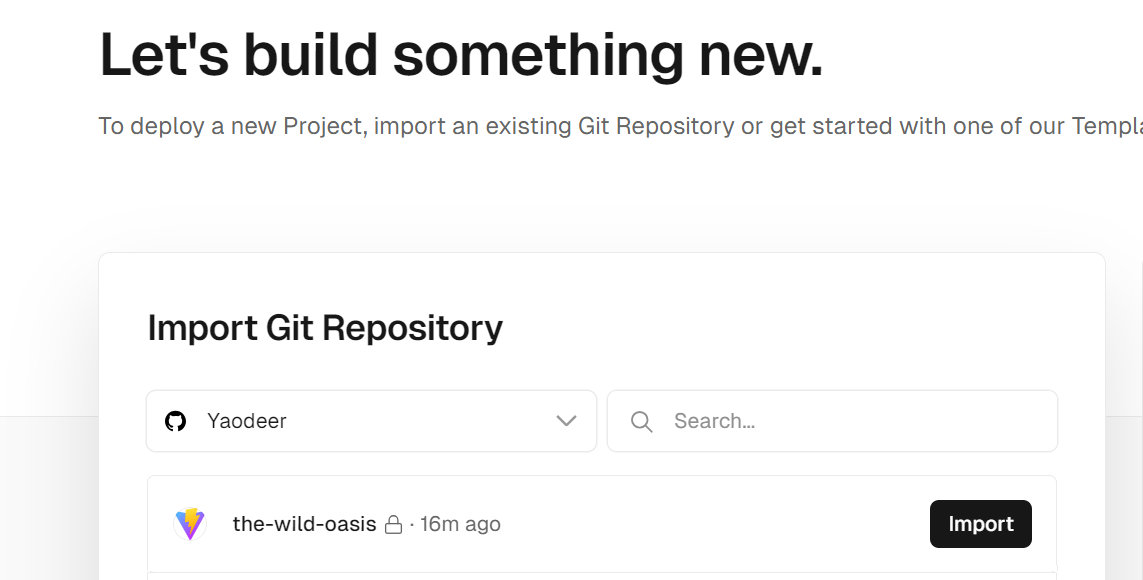Expand the chevron arrow next to Yaodeer
The image size is (1143, 580).
566,421
